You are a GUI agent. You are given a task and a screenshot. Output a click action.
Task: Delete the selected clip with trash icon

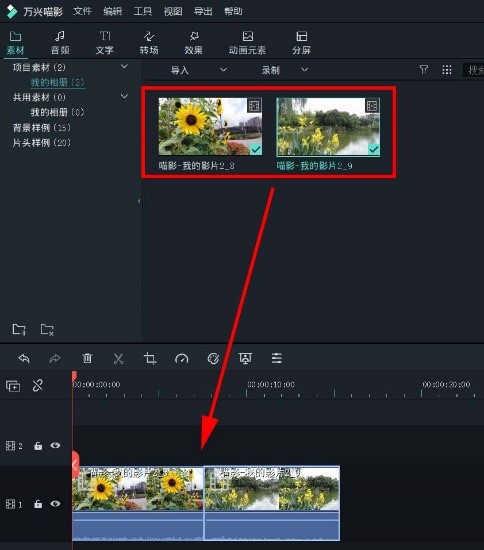[x=87, y=358]
